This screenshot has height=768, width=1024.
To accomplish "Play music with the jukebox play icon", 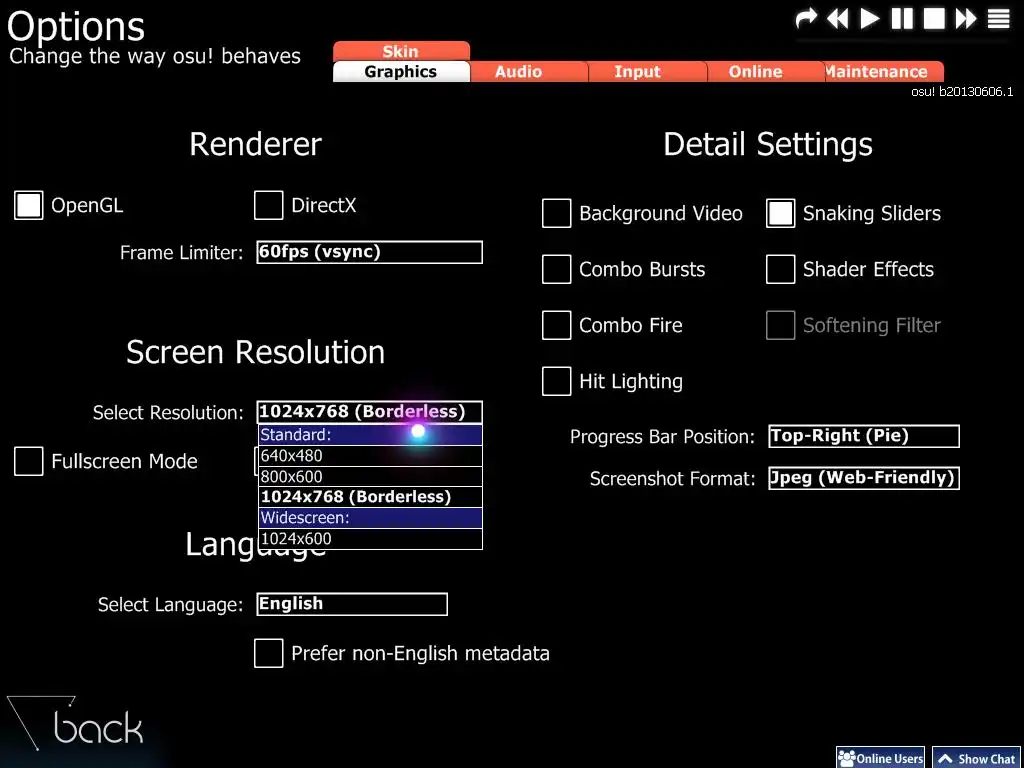I will pyautogui.click(x=869, y=18).
